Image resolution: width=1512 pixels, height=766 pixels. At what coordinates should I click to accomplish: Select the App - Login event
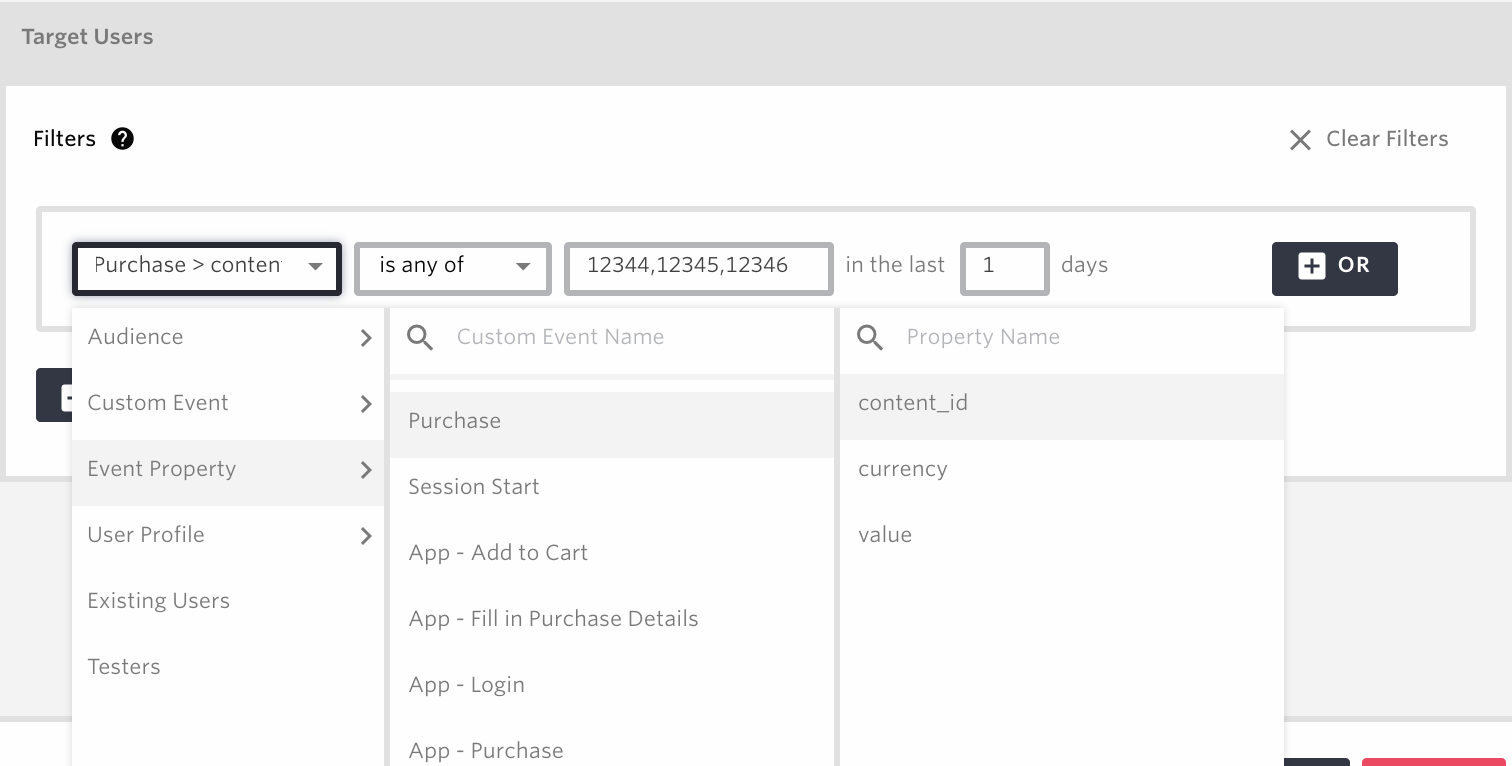click(612, 685)
